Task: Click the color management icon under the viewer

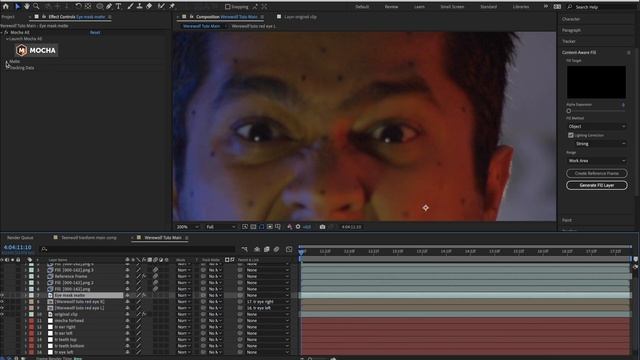Action: coord(289,227)
